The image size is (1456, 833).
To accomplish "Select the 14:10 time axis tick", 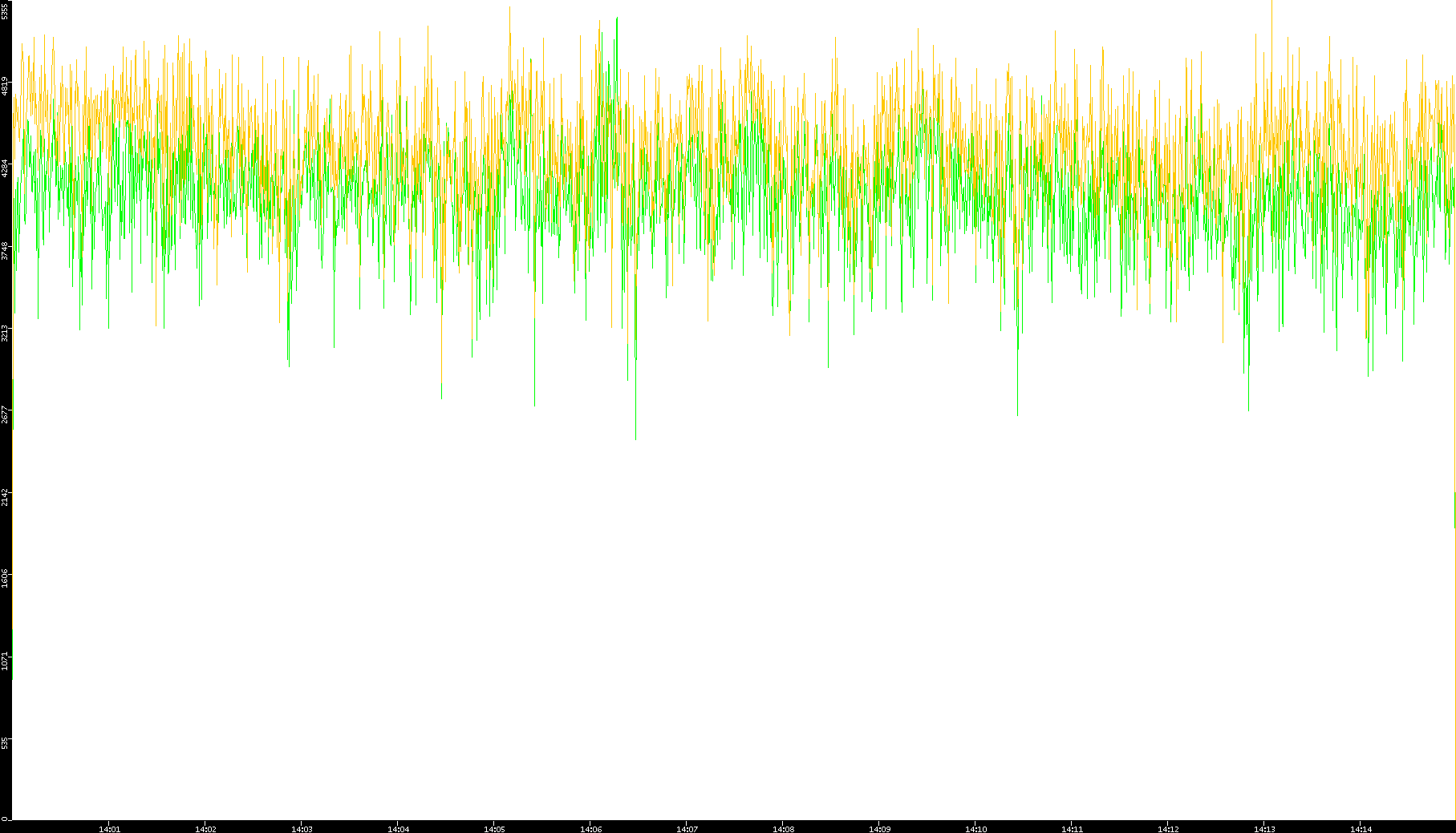I will pyautogui.click(x=975, y=829).
